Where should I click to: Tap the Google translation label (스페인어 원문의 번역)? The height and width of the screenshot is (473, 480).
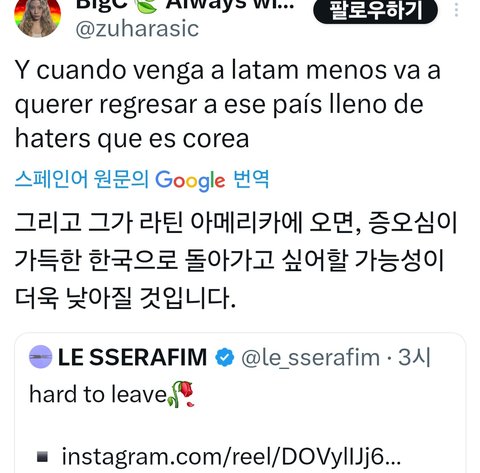point(142,180)
